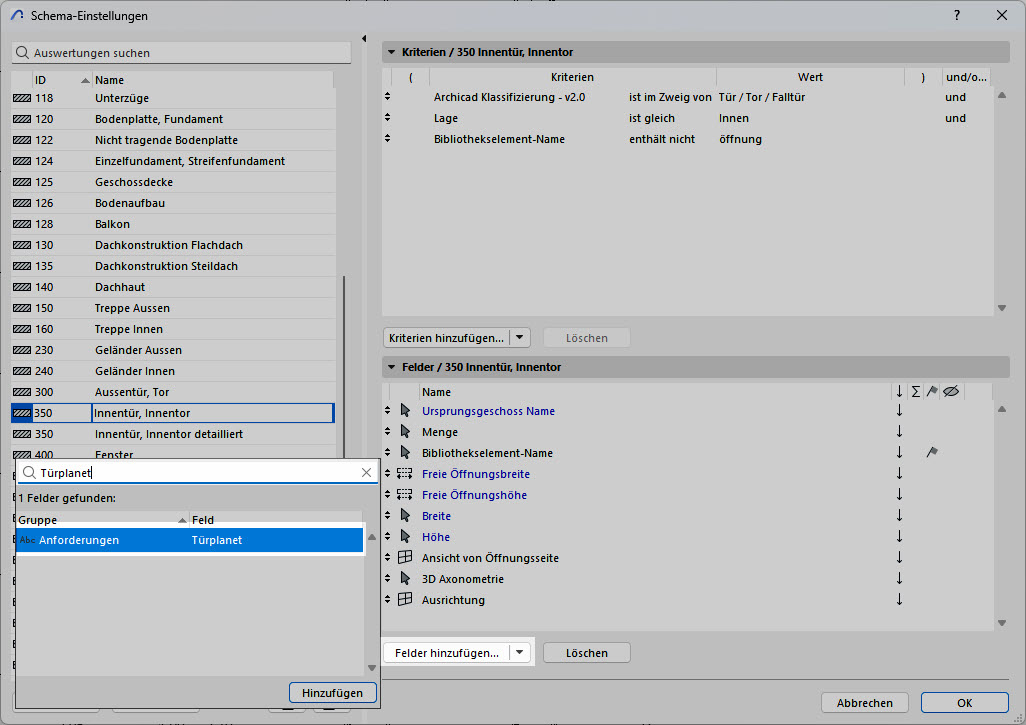
Task: Click the schema icon of Aussentür, Tor
Action: pos(21,392)
